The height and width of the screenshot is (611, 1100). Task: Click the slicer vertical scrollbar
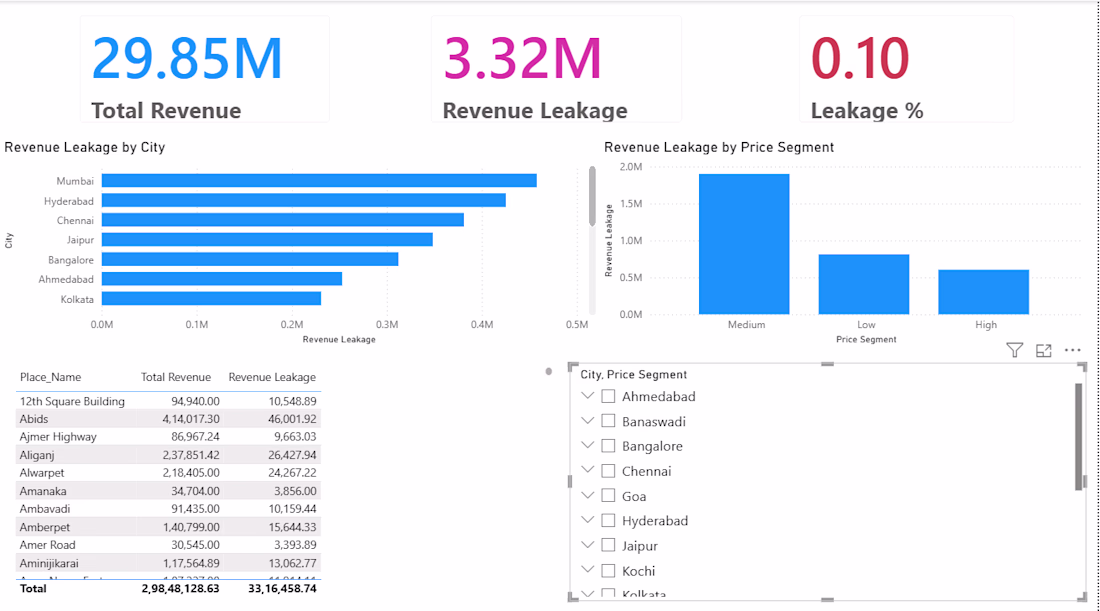click(x=1078, y=436)
